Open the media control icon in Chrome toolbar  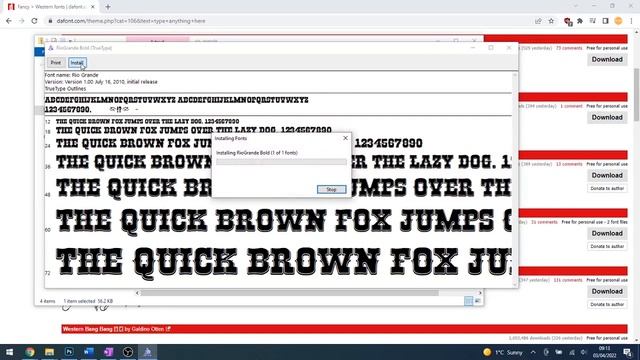pyautogui.click(x=593, y=21)
